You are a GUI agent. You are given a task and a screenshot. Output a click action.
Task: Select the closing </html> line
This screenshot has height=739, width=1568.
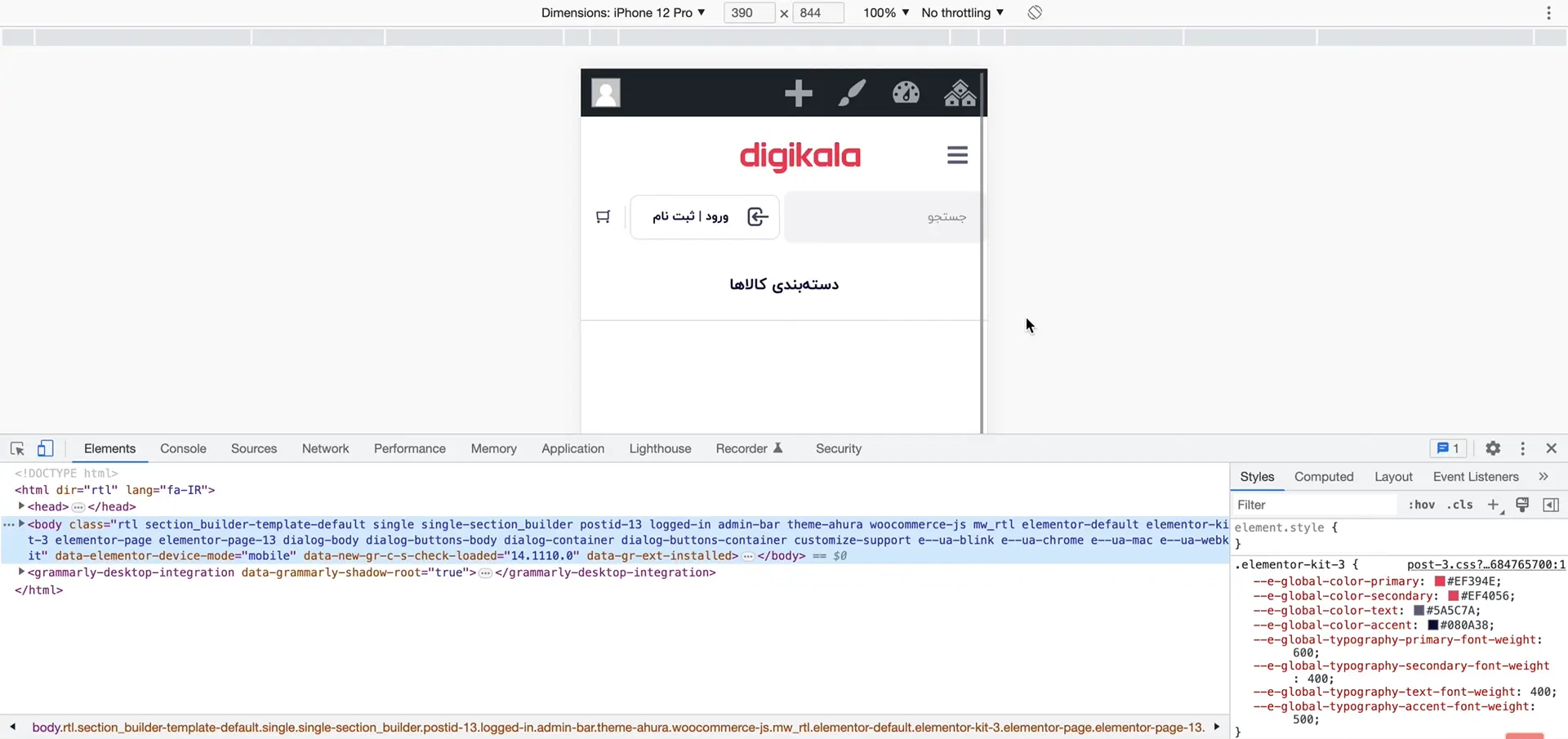pos(38,590)
